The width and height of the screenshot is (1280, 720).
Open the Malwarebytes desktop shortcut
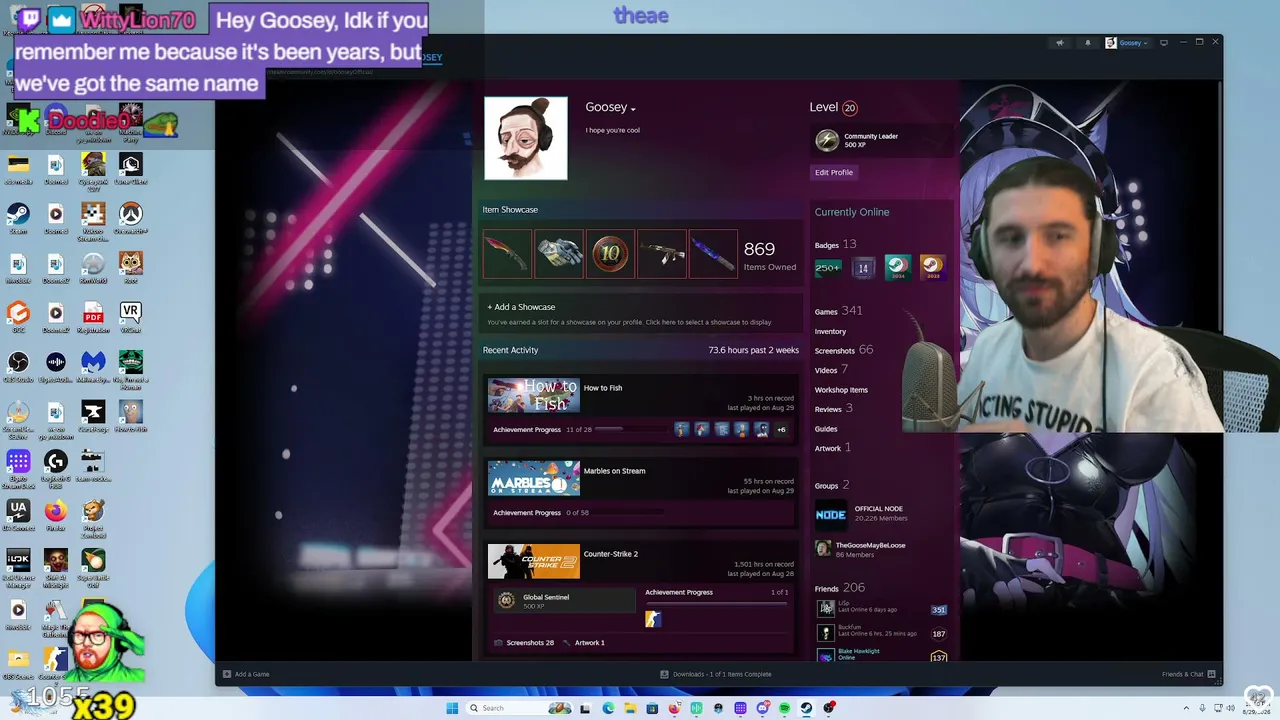pos(93,366)
